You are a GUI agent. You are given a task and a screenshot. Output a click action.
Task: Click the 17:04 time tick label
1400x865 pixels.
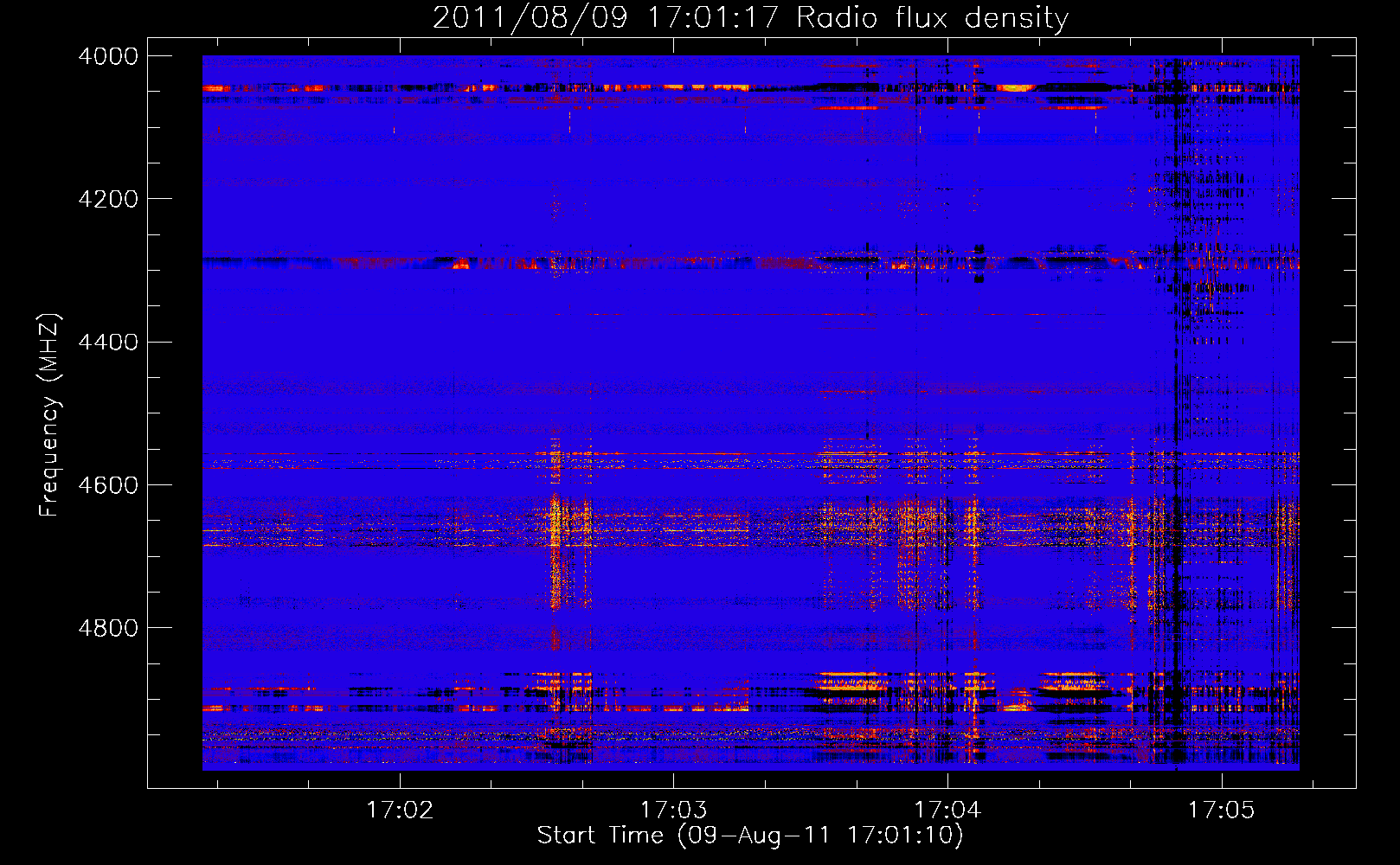pyautogui.click(x=947, y=810)
